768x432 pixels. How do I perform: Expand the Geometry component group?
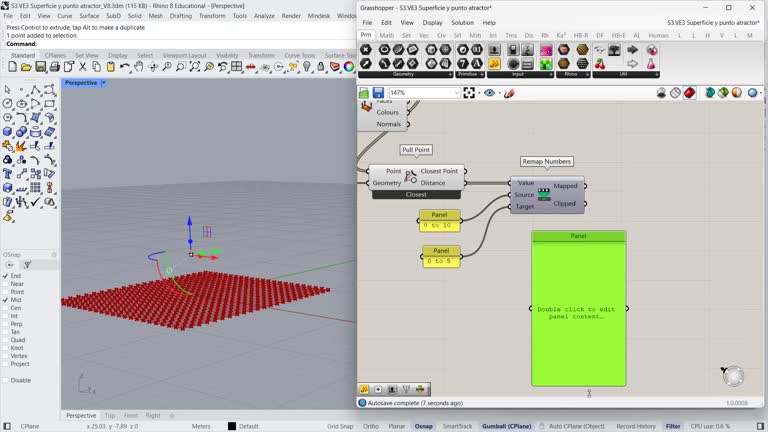coord(450,74)
